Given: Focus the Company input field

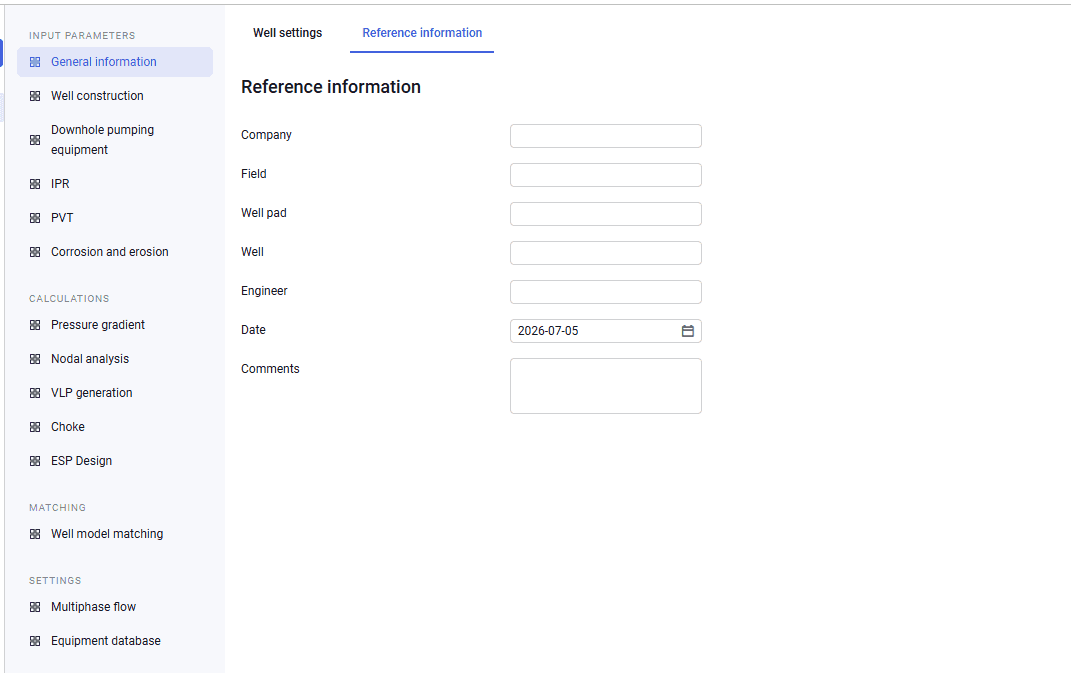Looking at the screenshot, I should pos(606,136).
